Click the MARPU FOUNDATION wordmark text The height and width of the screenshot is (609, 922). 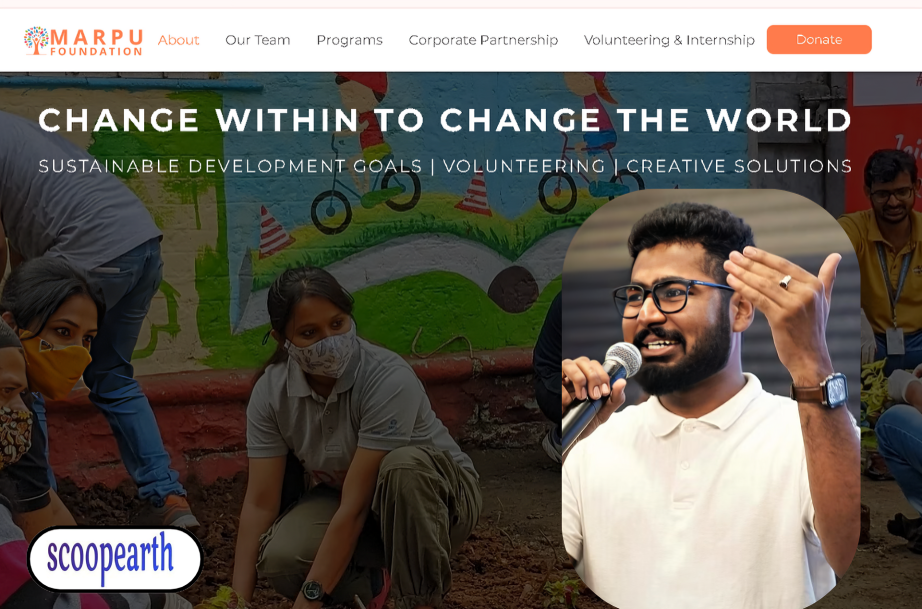(x=97, y=42)
